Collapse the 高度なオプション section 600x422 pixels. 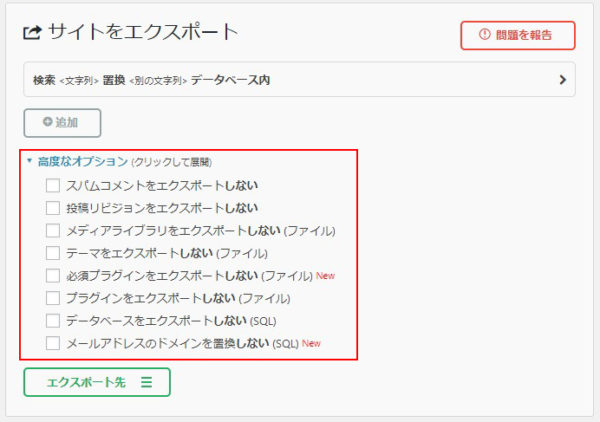click(x=83, y=161)
